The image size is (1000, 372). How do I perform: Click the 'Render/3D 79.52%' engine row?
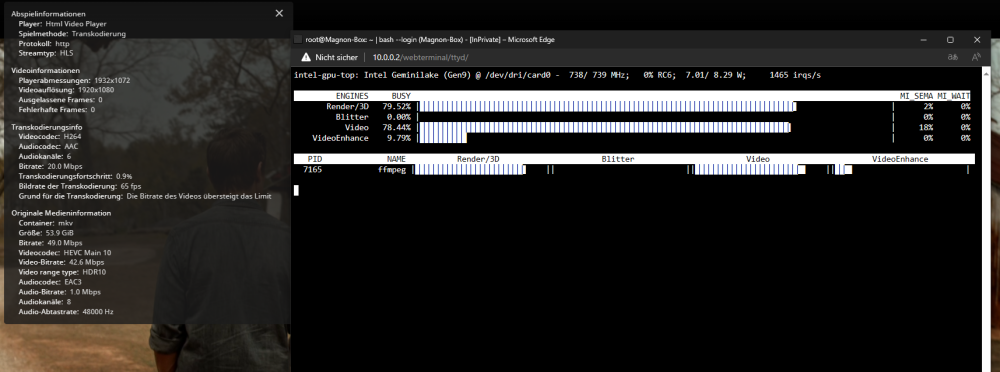click(632, 107)
